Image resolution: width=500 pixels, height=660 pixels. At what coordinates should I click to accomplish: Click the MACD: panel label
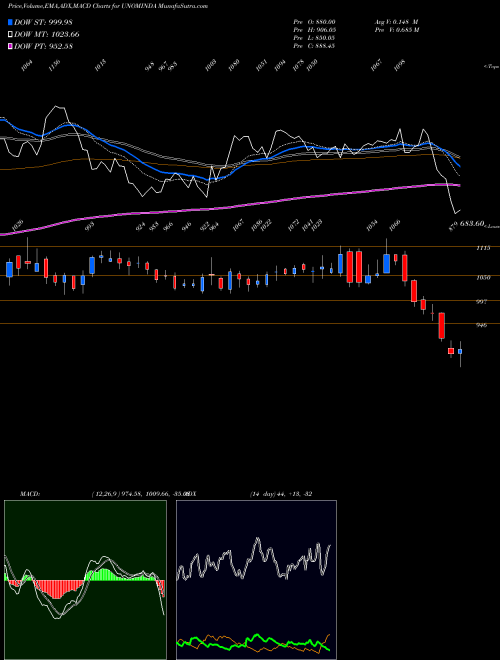[29, 494]
